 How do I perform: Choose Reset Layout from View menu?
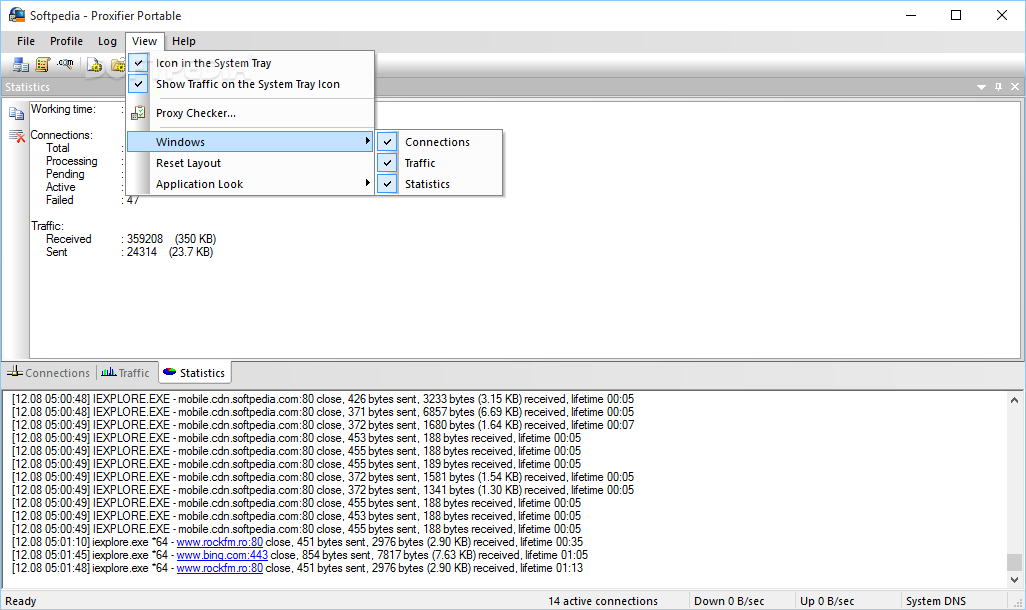click(x=251, y=163)
